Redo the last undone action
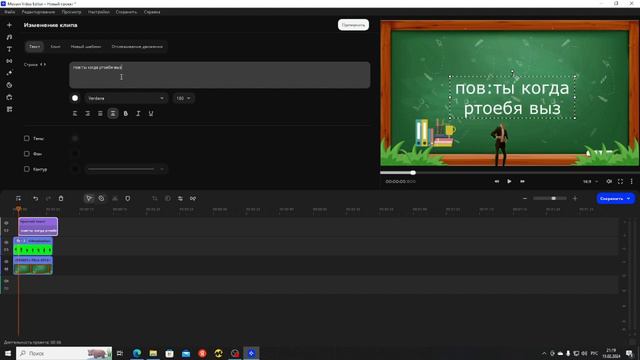Screen dimensions: 640x360 pyautogui.click(x=48, y=198)
